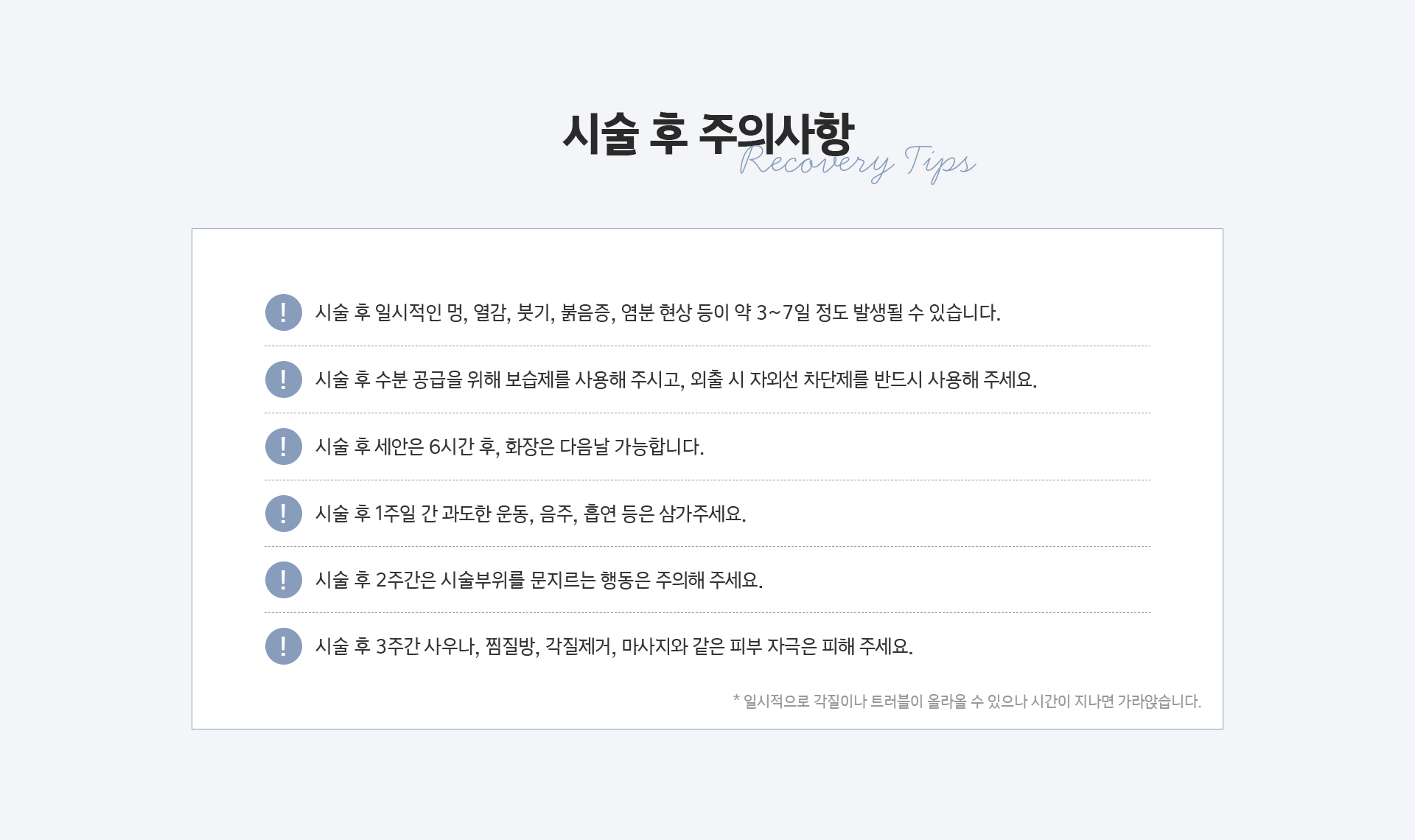Viewport: 1415px width, 840px height.
Task: Select the line about 사우나, 찜질방, 각질제거, 마사지
Action: [614, 646]
